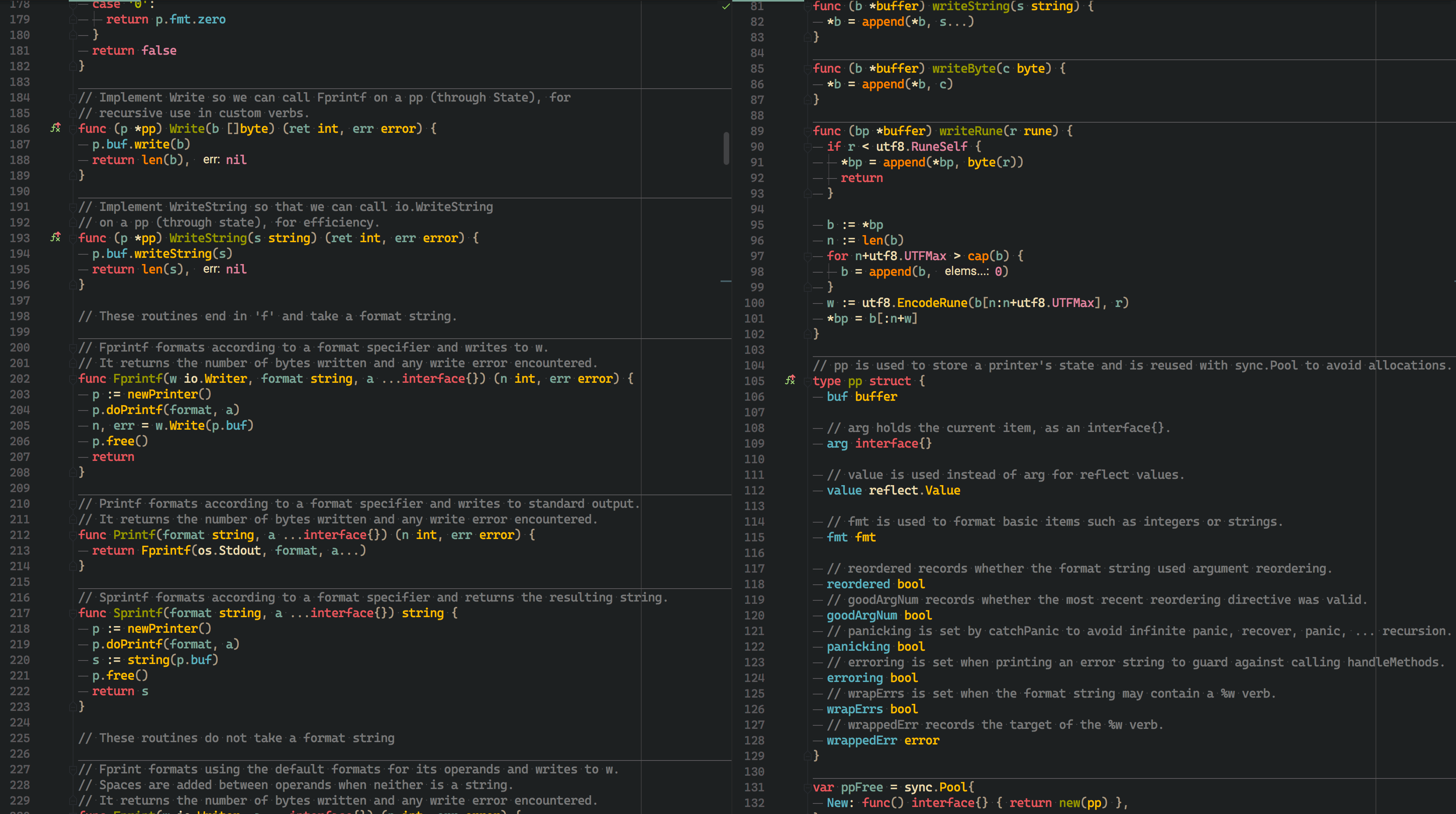
Task: Click 'buf buffer' field on line 106
Action: [x=862, y=397]
